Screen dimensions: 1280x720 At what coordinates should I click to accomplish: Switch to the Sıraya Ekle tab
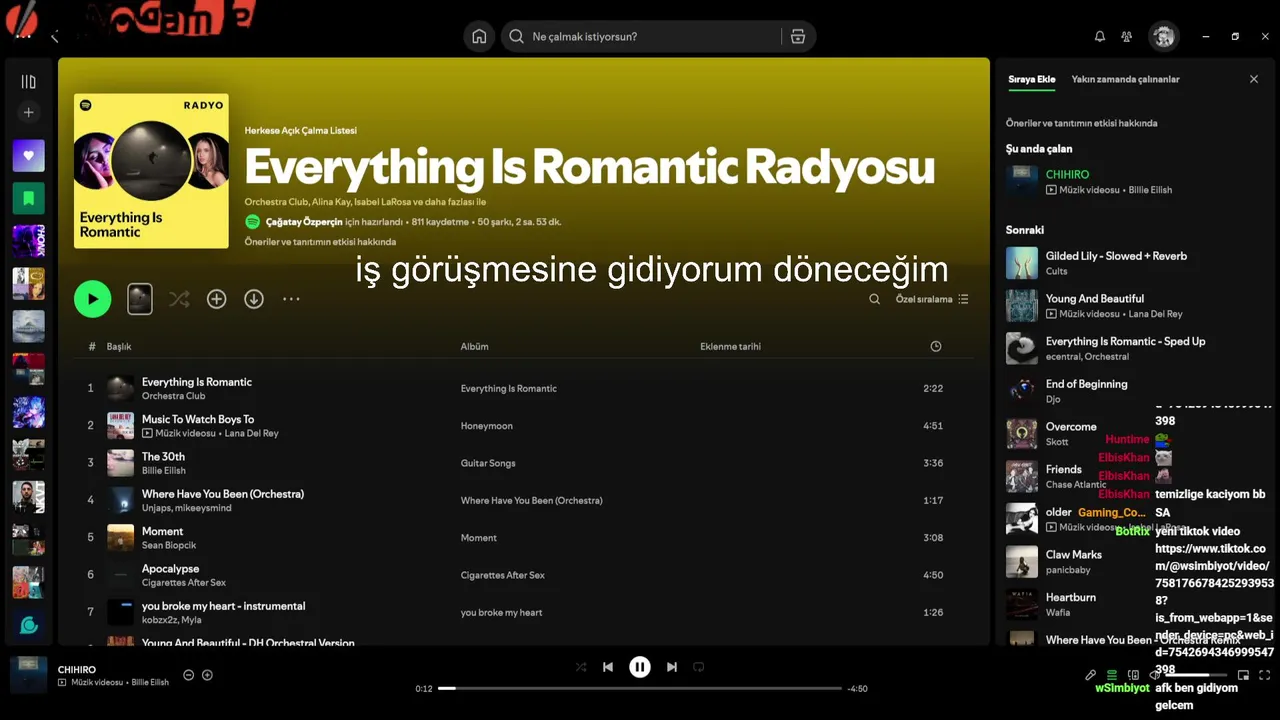click(1031, 79)
